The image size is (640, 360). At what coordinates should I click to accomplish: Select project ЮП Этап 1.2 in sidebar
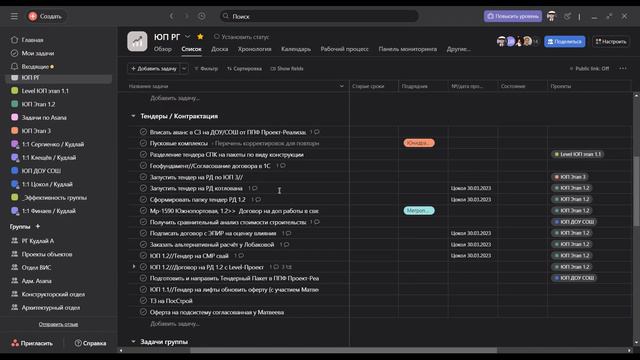pyautogui.click(x=38, y=104)
